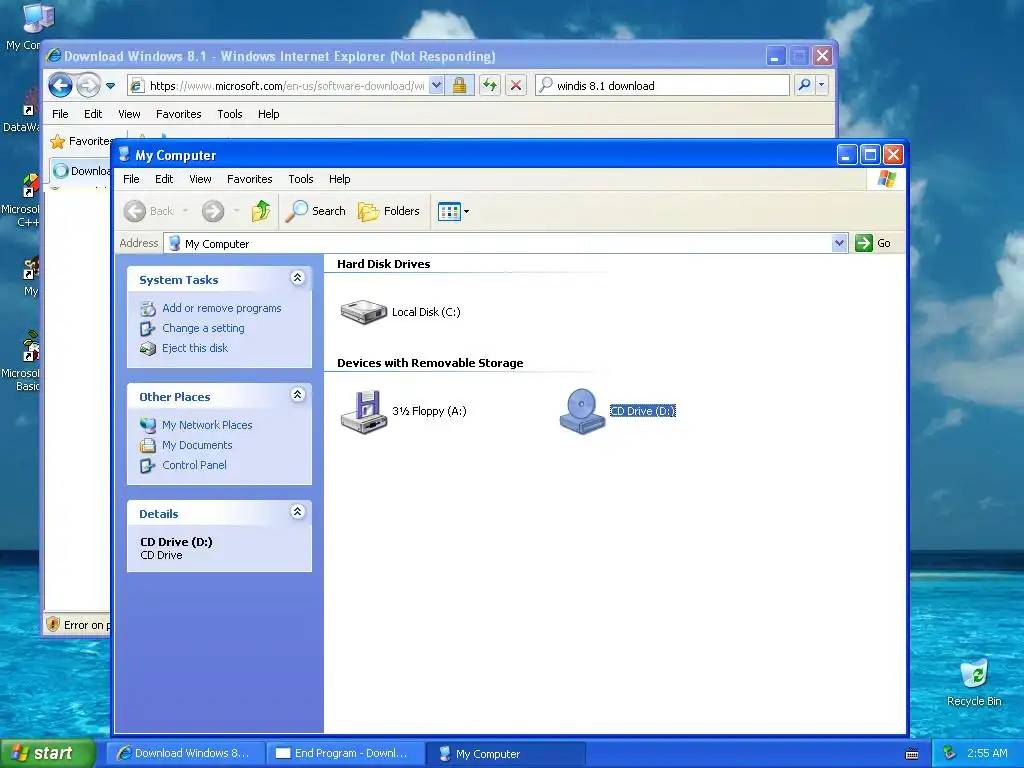Click the Internet Explorer URL address field
Image resolution: width=1024 pixels, height=768 pixels.
287,86
